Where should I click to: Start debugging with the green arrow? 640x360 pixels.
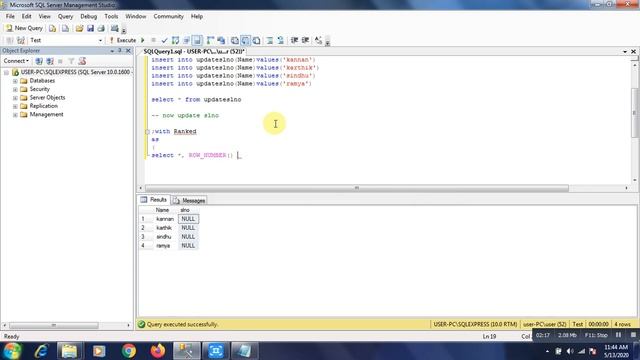[143, 40]
